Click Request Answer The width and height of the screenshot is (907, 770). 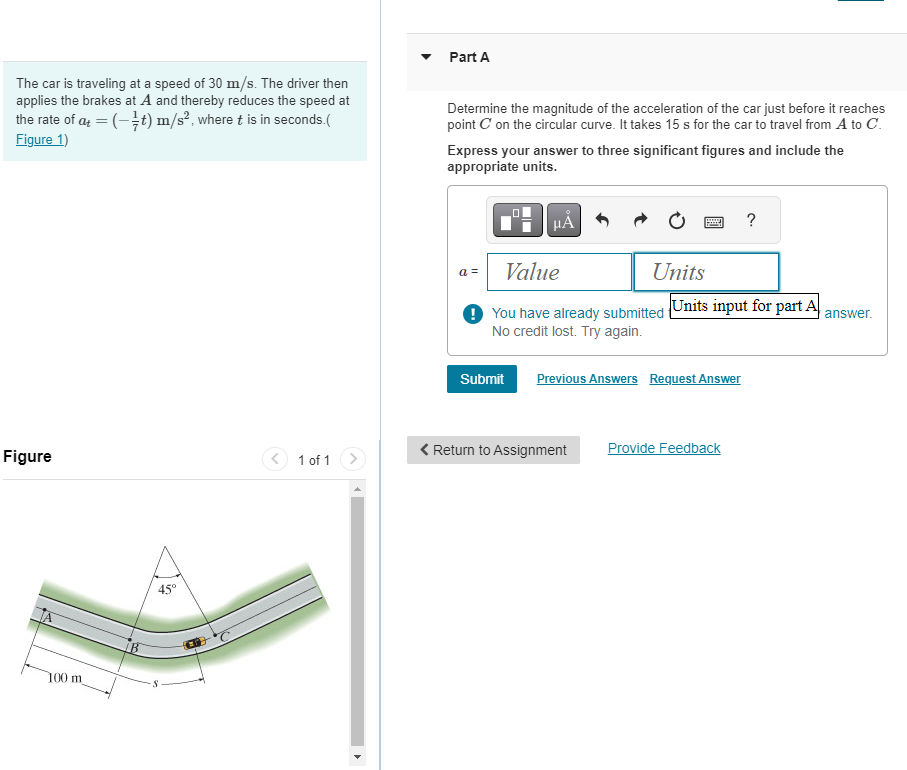tap(694, 378)
